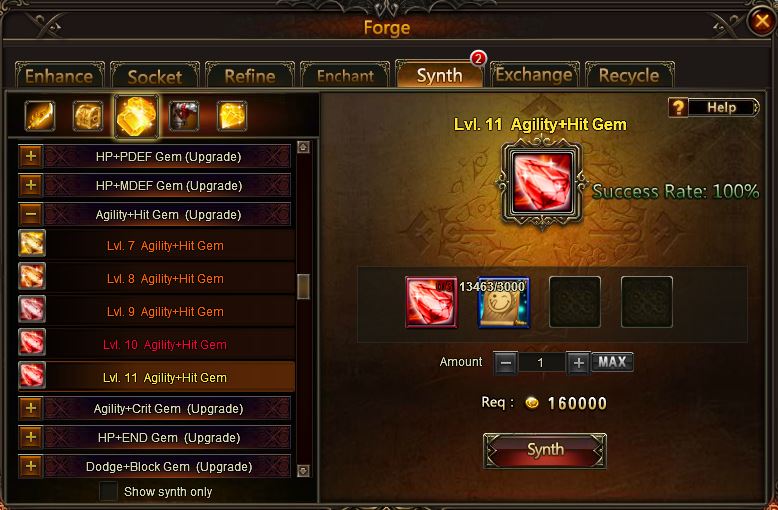Select the sword category icon
The height and width of the screenshot is (510, 778).
pos(40,116)
